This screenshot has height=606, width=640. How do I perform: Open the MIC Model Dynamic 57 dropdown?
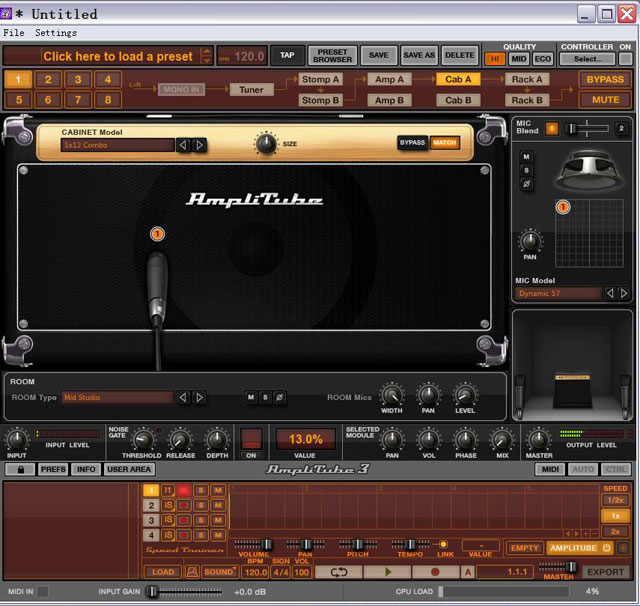pos(558,294)
